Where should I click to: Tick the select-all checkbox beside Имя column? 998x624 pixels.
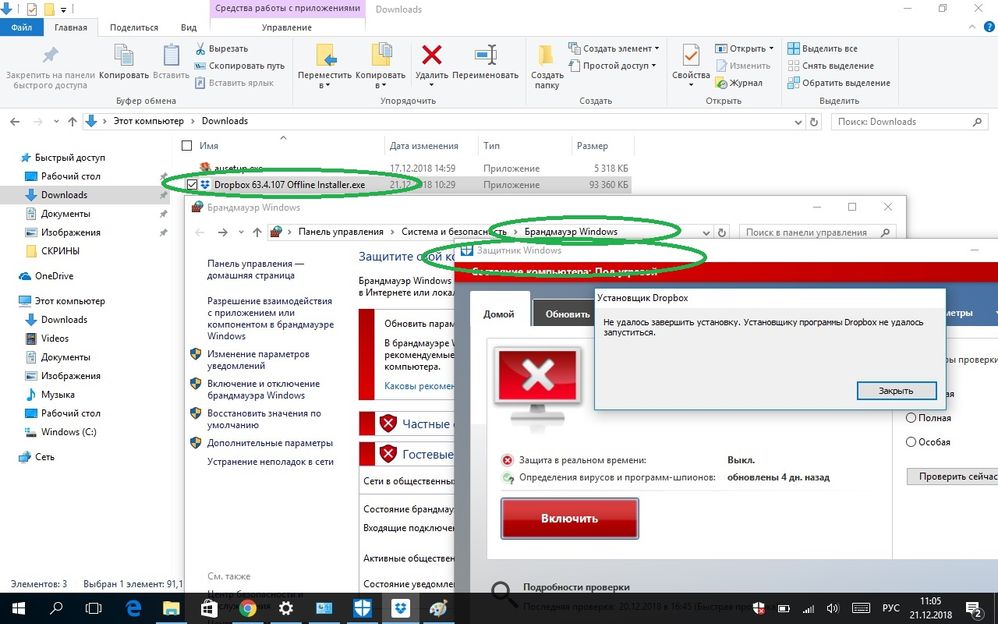click(186, 146)
